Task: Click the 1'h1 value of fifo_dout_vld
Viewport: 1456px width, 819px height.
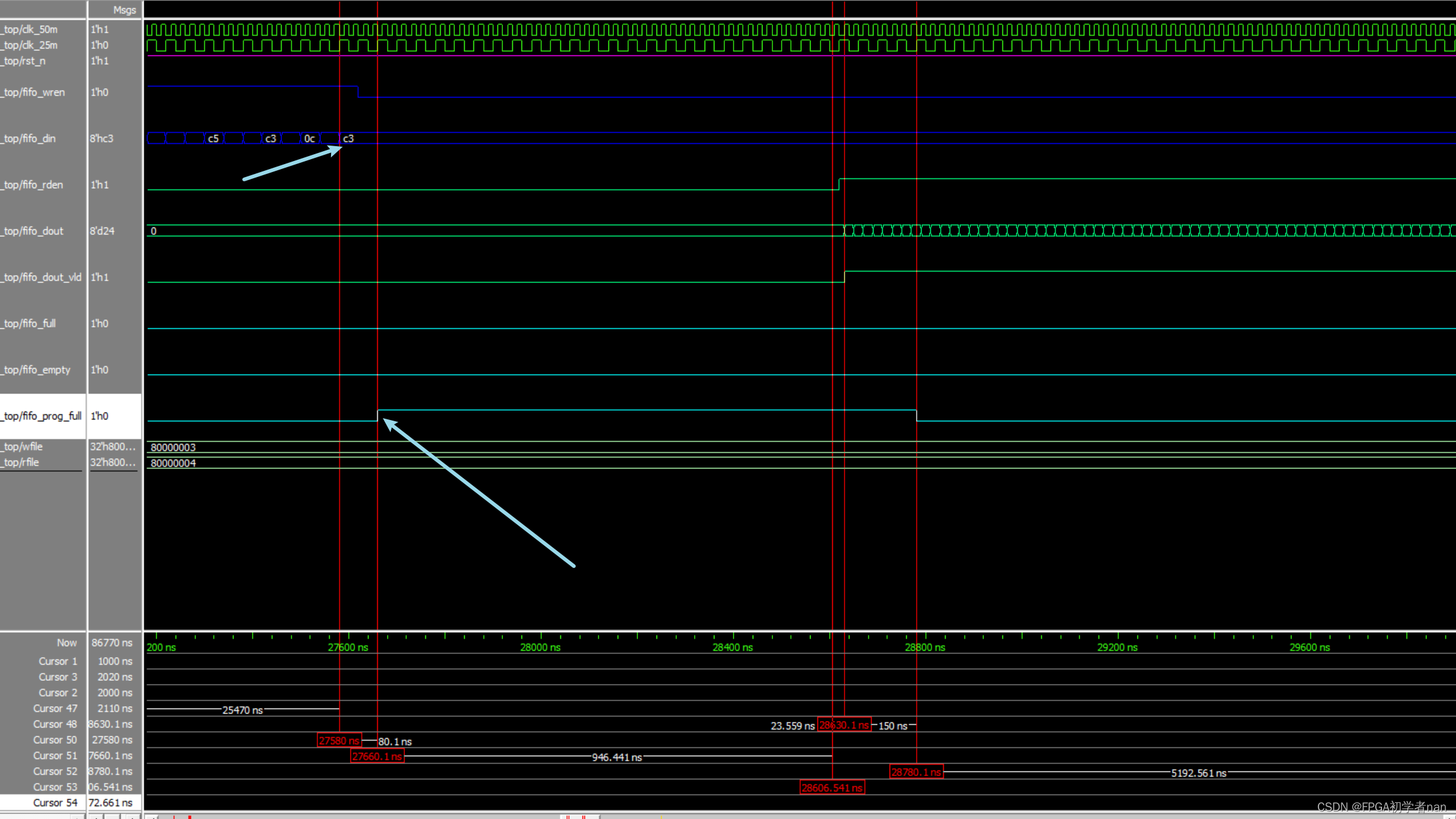Action: click(x=99, y=277)
